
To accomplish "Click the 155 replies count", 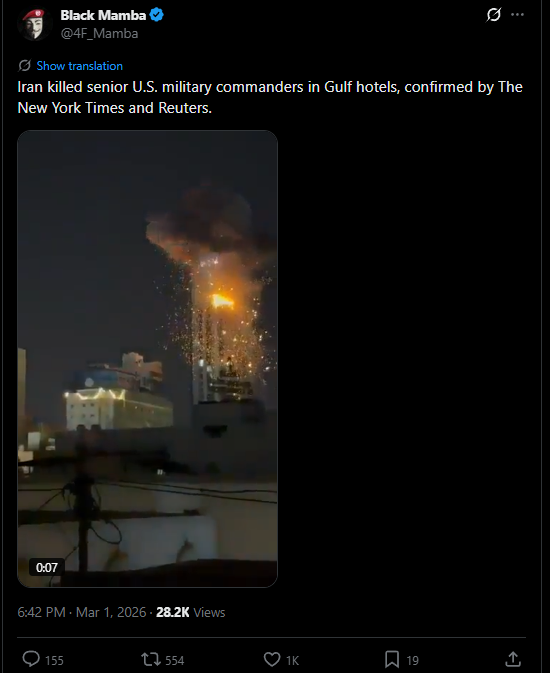I will coord(54,660).
